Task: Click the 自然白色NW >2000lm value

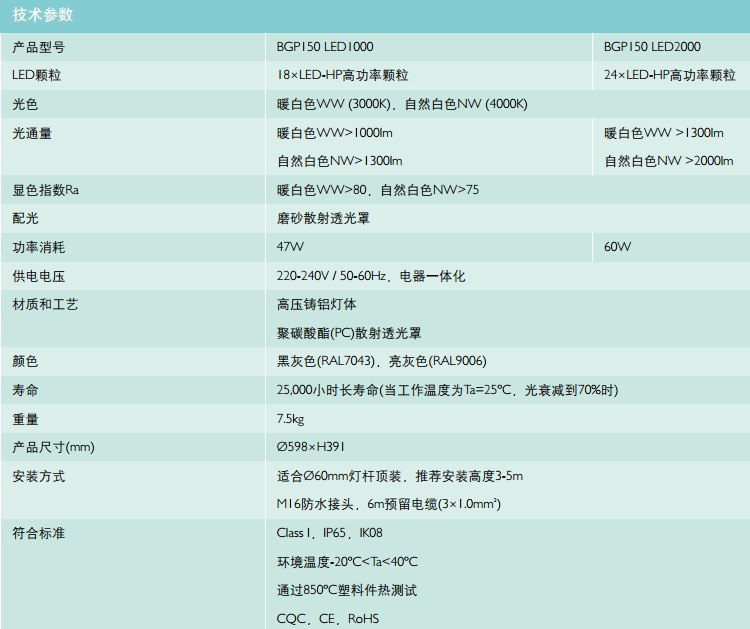Action: click(x=668, y=161)
